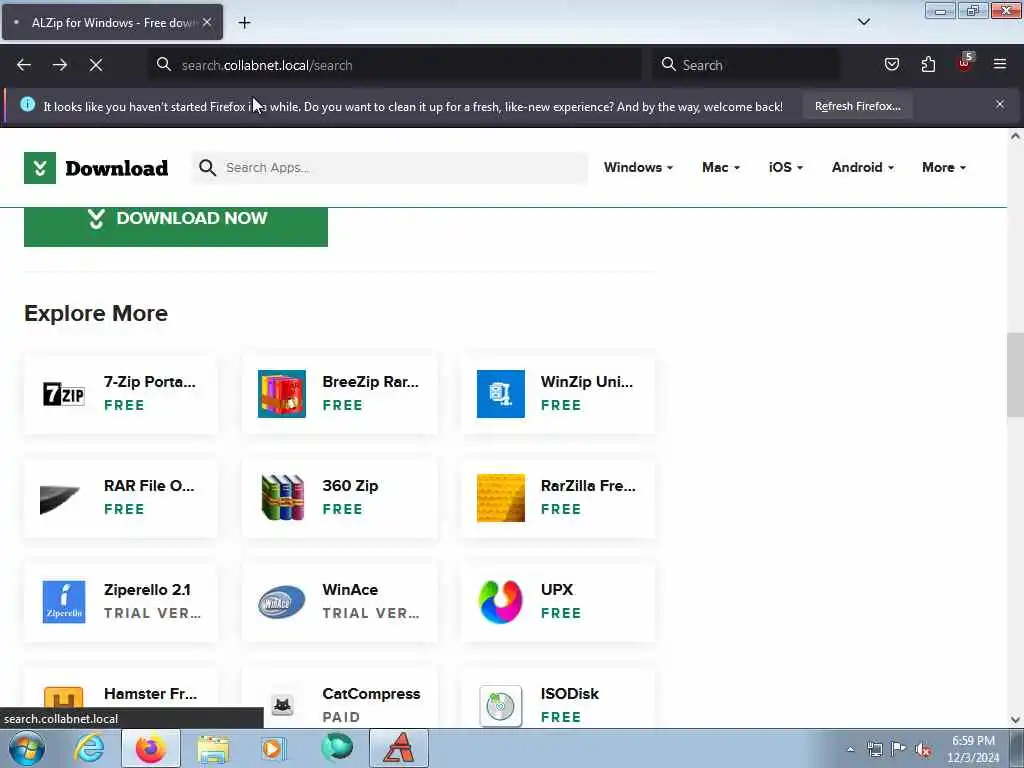The height and width of the screenshot is (768, 1024).
Task: Click the ISODisk disc icon
Action: click(x=500, y=706)
